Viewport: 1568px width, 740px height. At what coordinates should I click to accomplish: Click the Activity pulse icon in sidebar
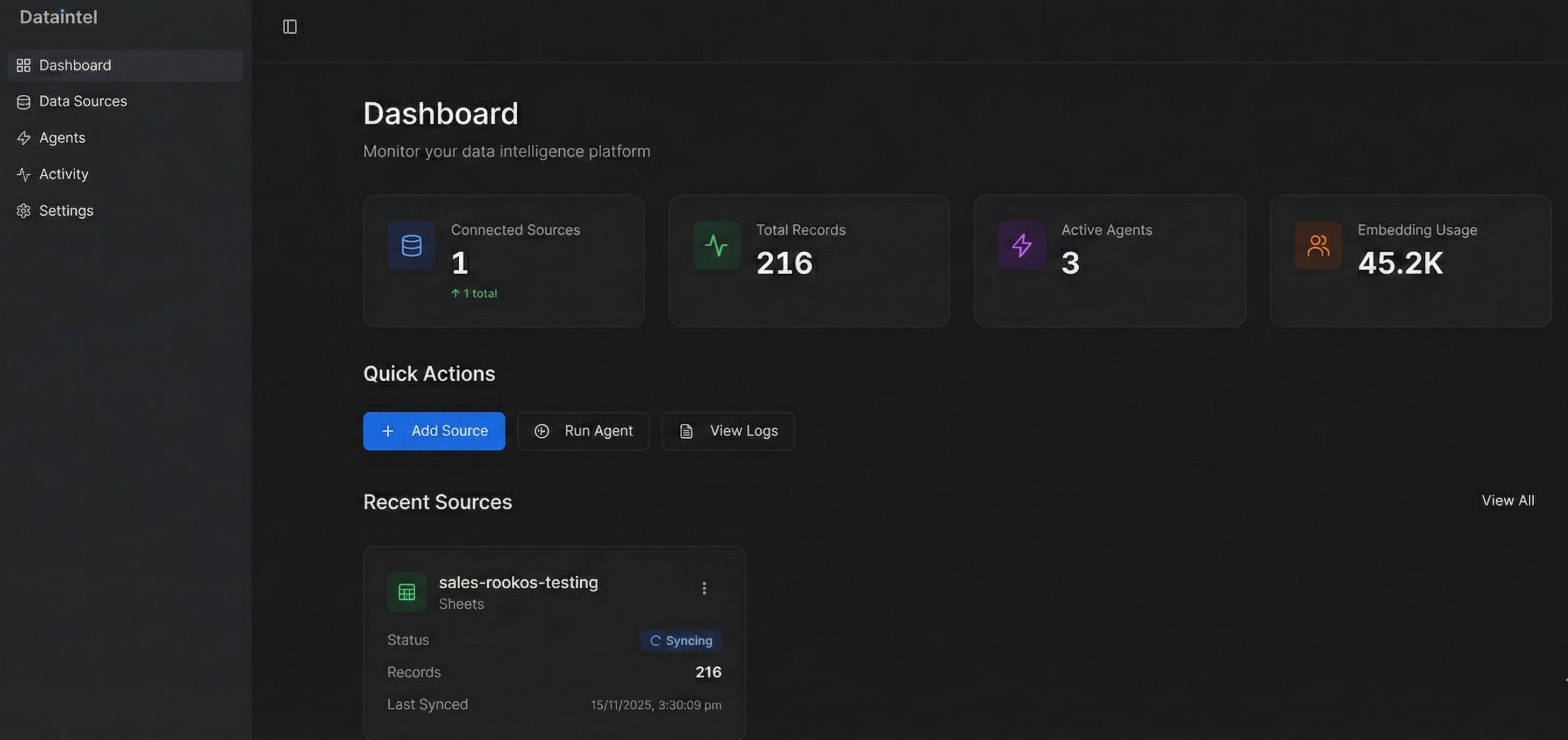coord(24,174)
